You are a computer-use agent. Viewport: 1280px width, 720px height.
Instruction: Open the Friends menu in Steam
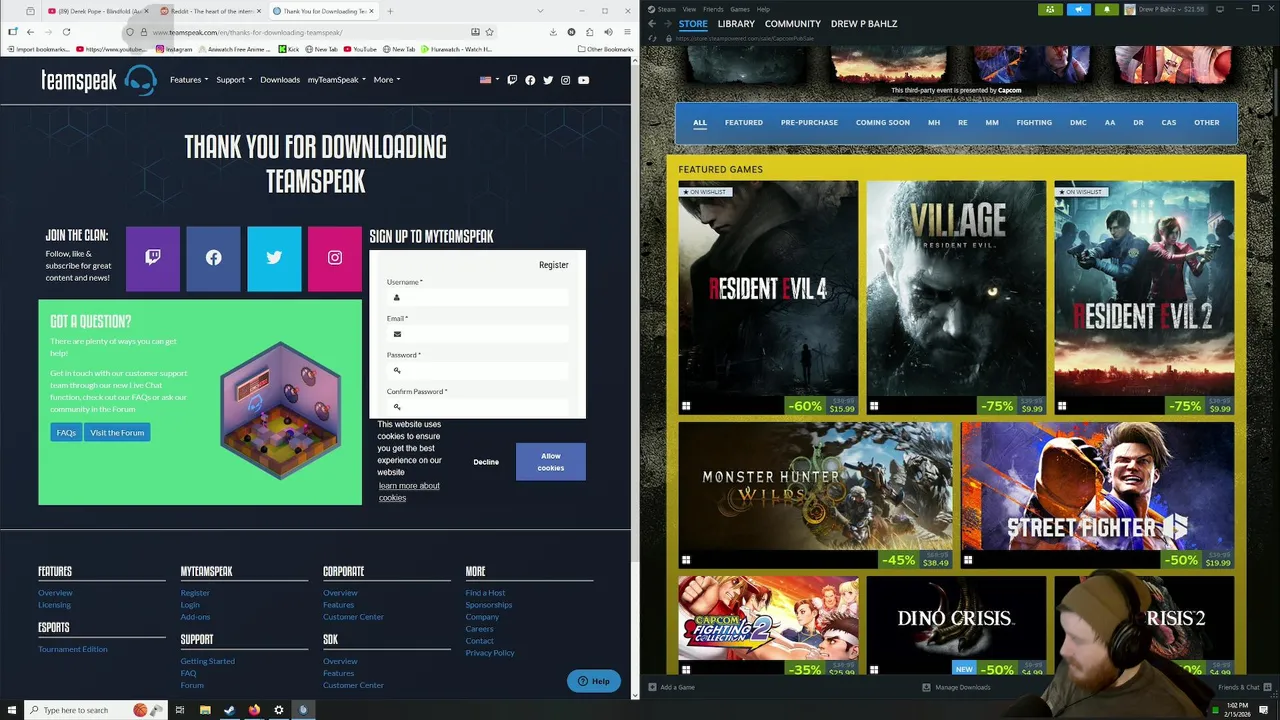click(713, 9)
